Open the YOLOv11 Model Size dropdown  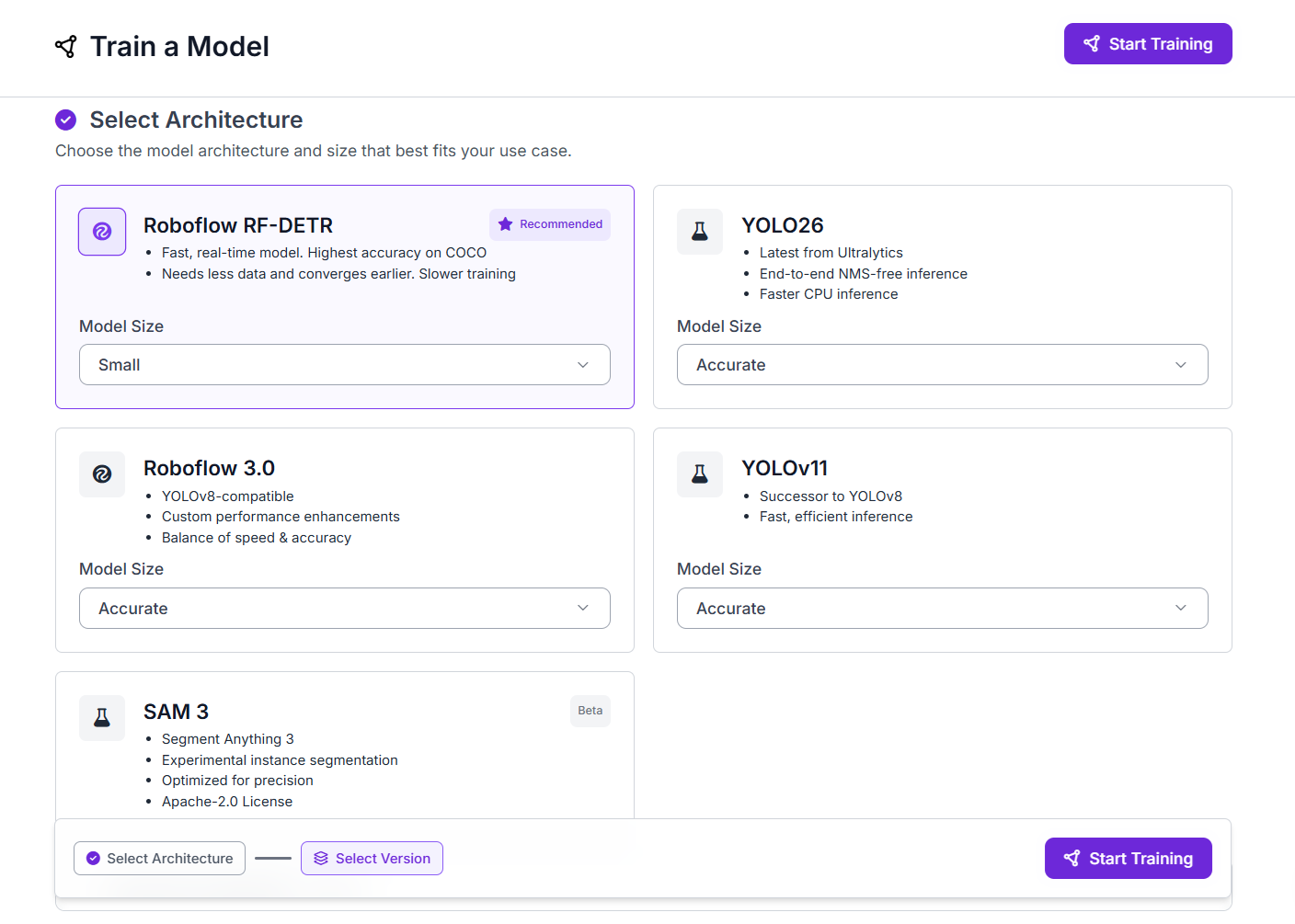tap(943, 609)
